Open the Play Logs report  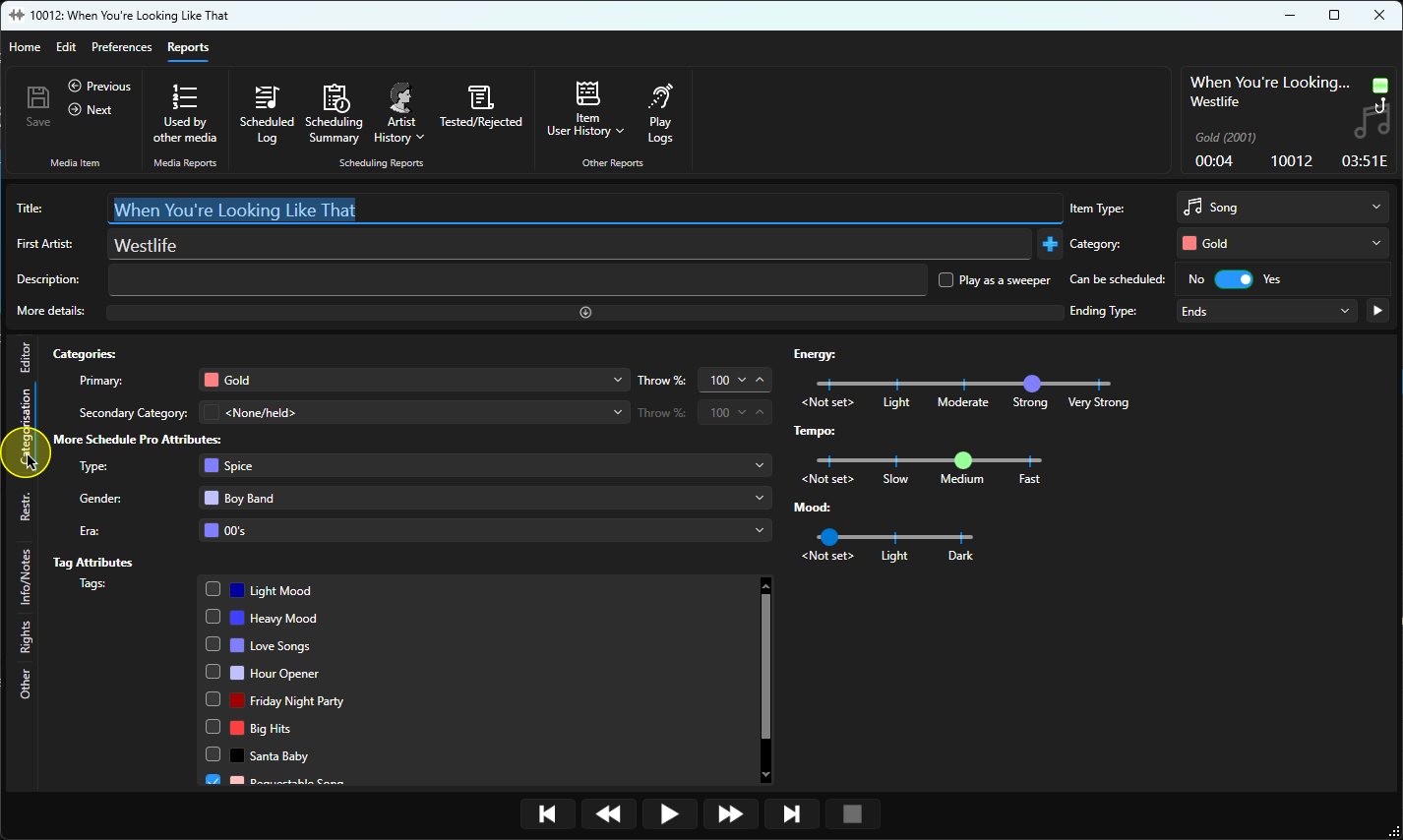[x=660, y=114]
